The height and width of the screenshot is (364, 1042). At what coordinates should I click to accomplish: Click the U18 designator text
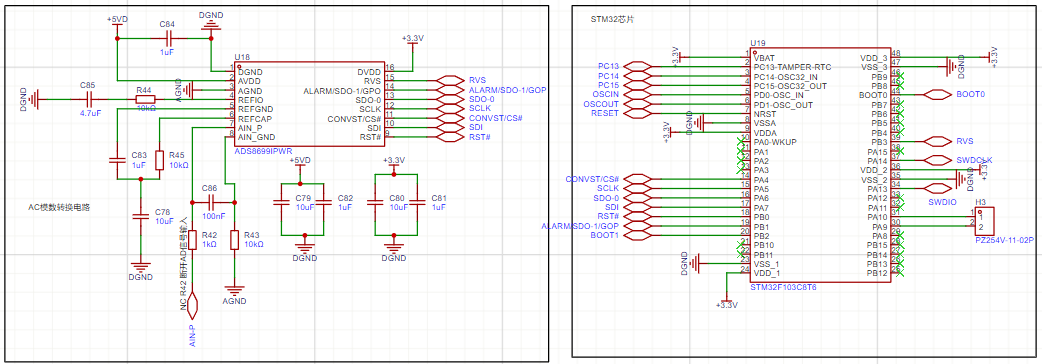point(243,58)
